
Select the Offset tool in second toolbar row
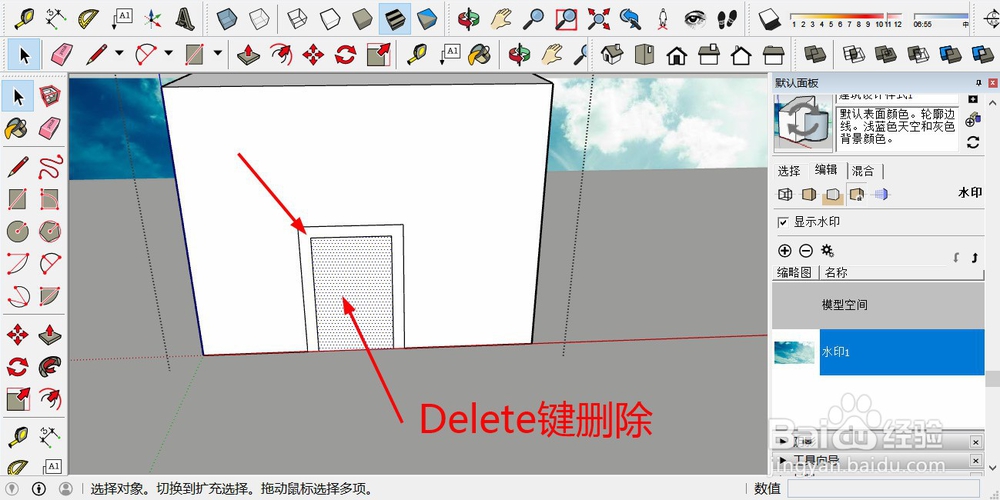pos(281,55)
